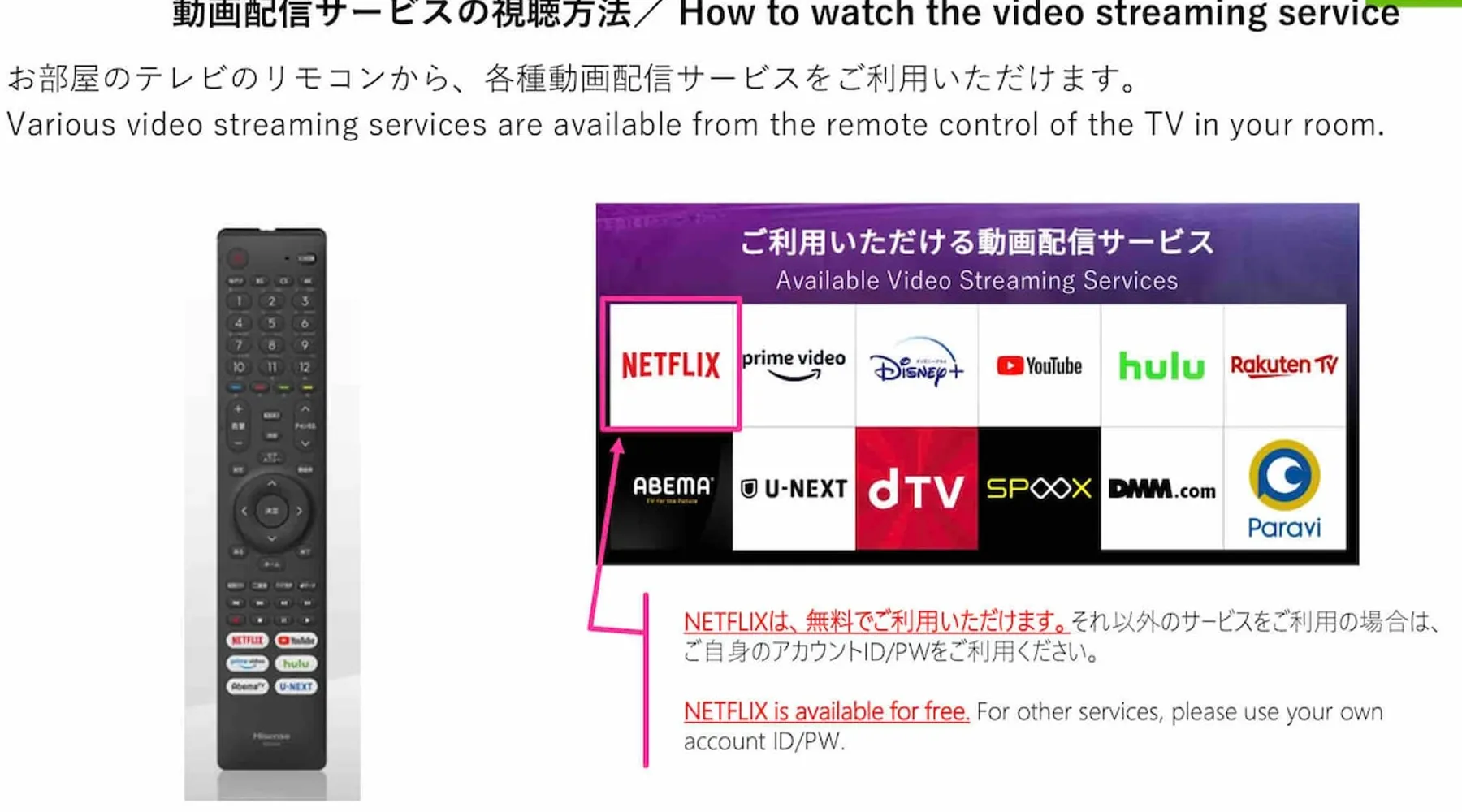Screen dimensions: 1462x812
Task: Select the green hulu tile in the grid
Action: coord(1161,365)
